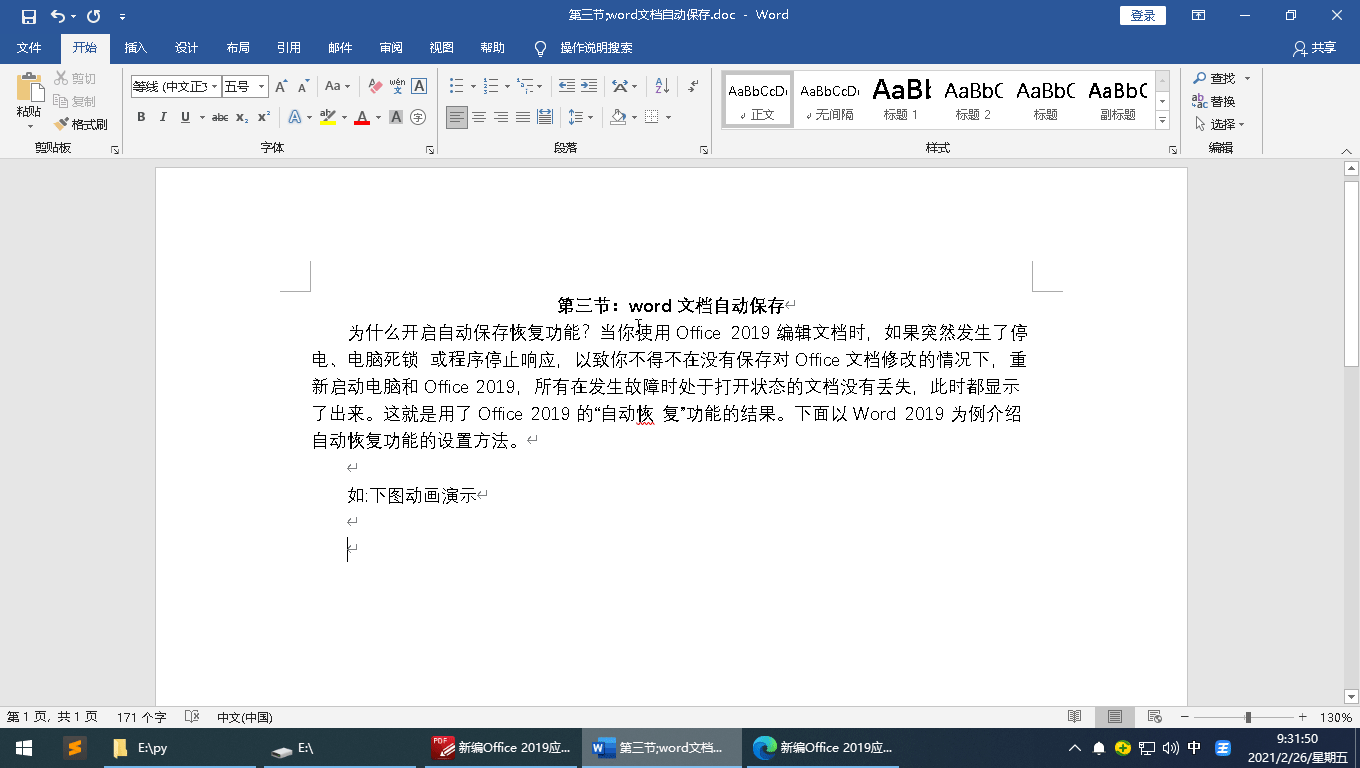Toggle left alignment button
The image size is (1360, 768).
point(457,117)
